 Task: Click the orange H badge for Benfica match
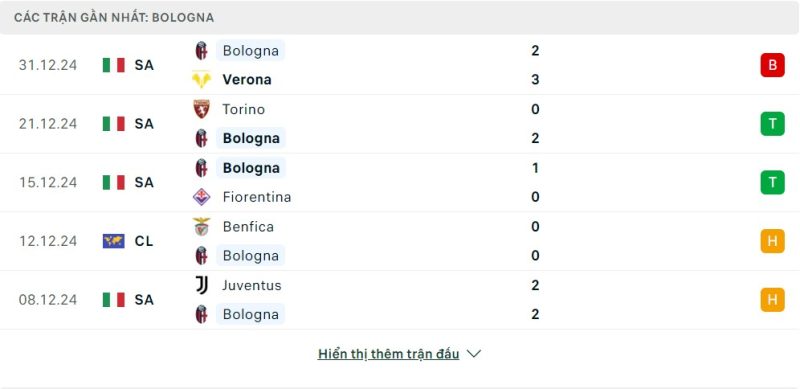pos(772,241)
